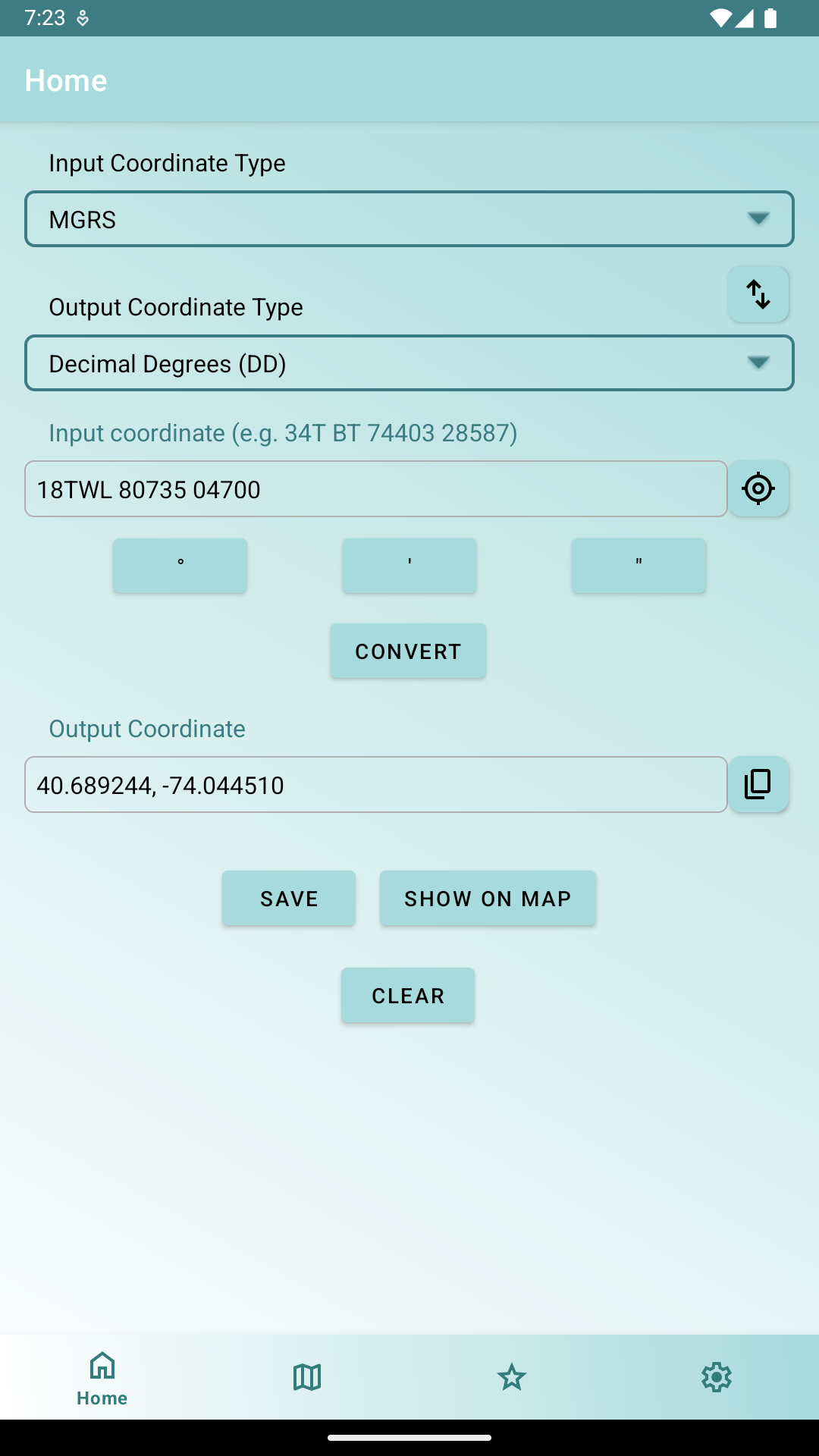Clear the coordinate fields
Screen dimensions: 819x1456
tap(408, 995)
